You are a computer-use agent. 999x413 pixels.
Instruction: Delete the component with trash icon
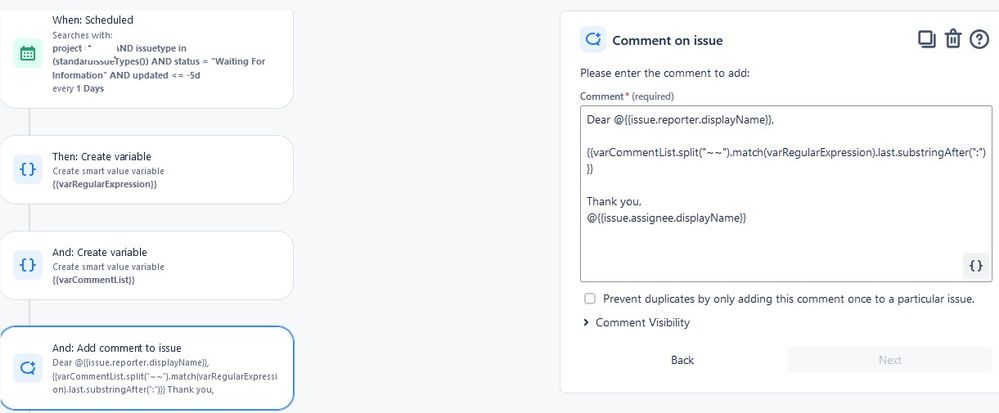(x=952, y=40)
